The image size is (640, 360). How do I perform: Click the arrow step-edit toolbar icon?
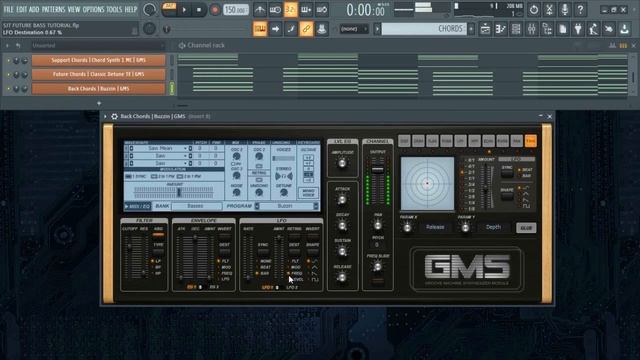[x=276, y=29]
